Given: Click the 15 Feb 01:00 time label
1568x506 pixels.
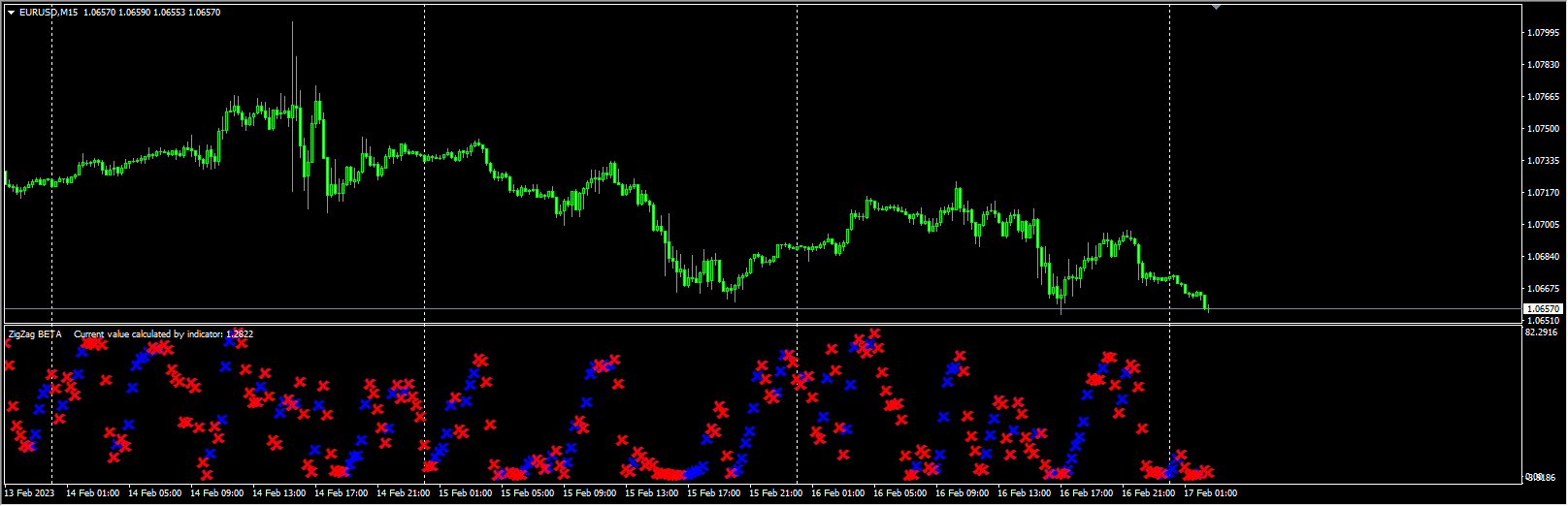Looking at the screenshot, I should coord(465,493).
